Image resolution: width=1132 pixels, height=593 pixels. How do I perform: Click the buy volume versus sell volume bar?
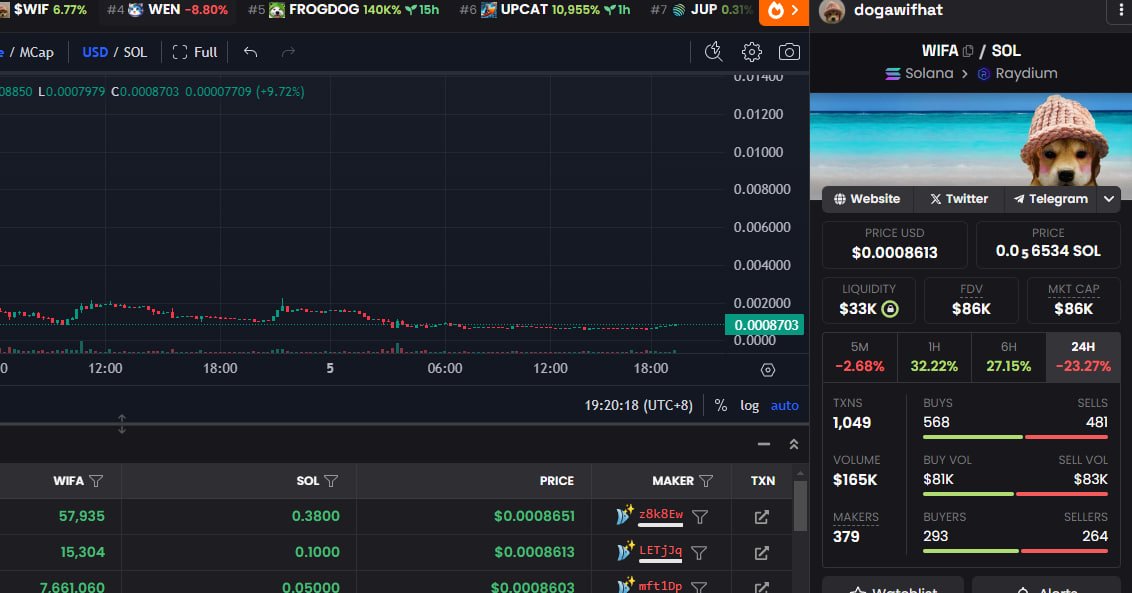click(x=1015, y=494)
